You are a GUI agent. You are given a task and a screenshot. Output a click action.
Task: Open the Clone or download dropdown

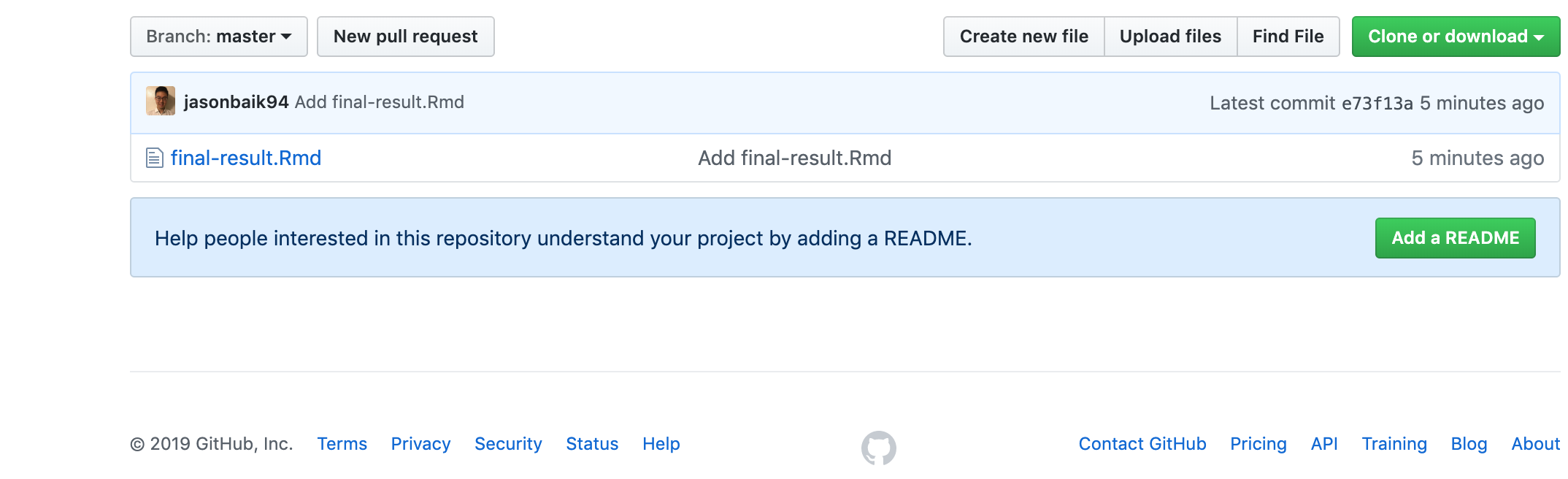point(1456,37)
